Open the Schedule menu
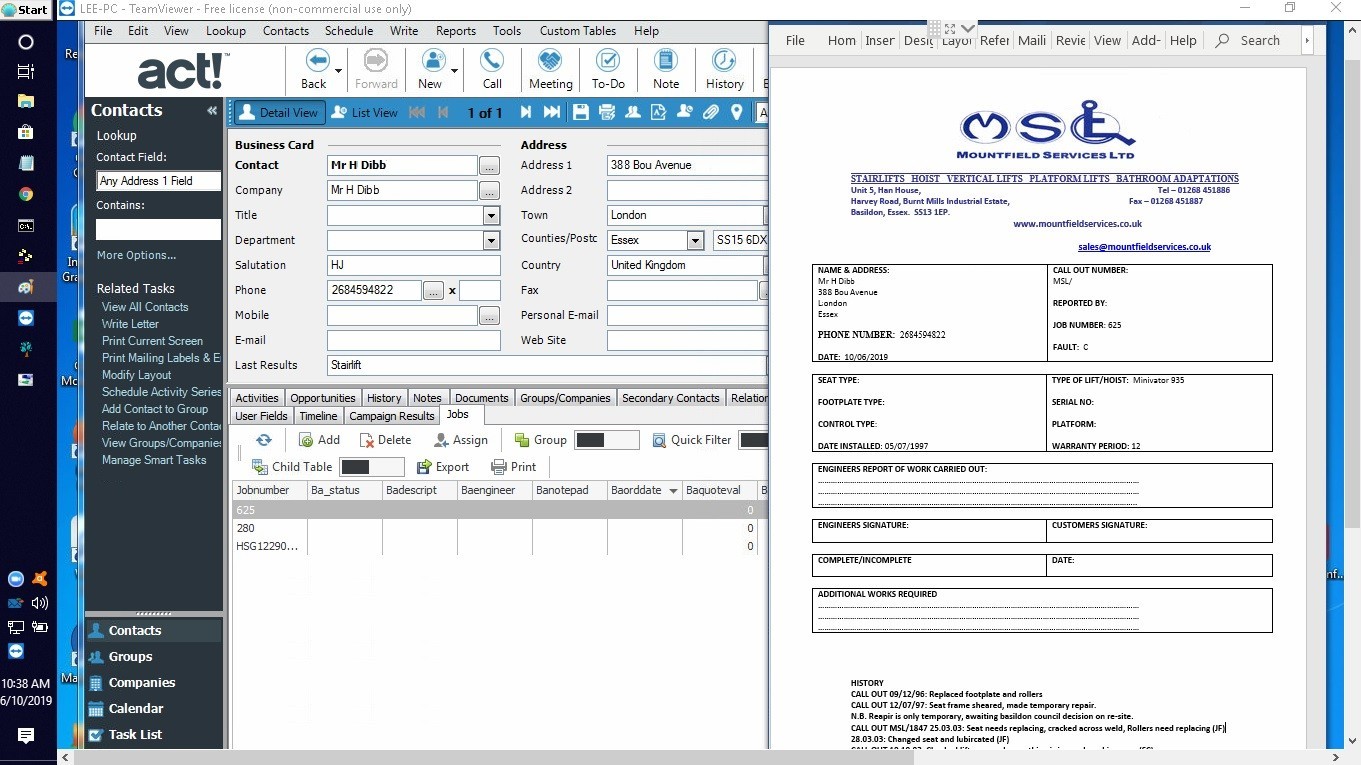This screenshot has height=765, width=1361. pos(349,31)
